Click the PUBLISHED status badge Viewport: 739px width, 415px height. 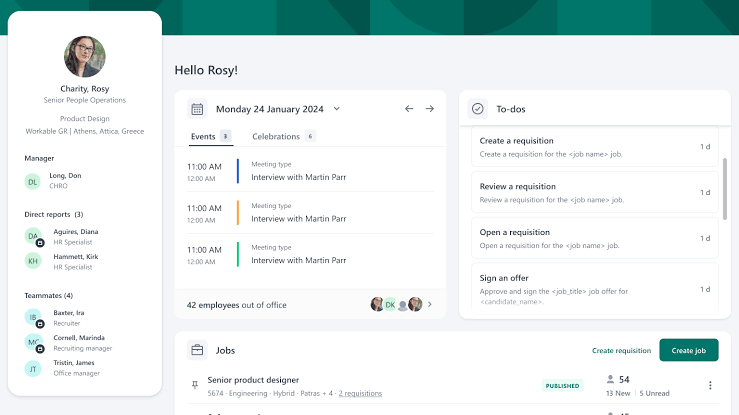[562, 386]
